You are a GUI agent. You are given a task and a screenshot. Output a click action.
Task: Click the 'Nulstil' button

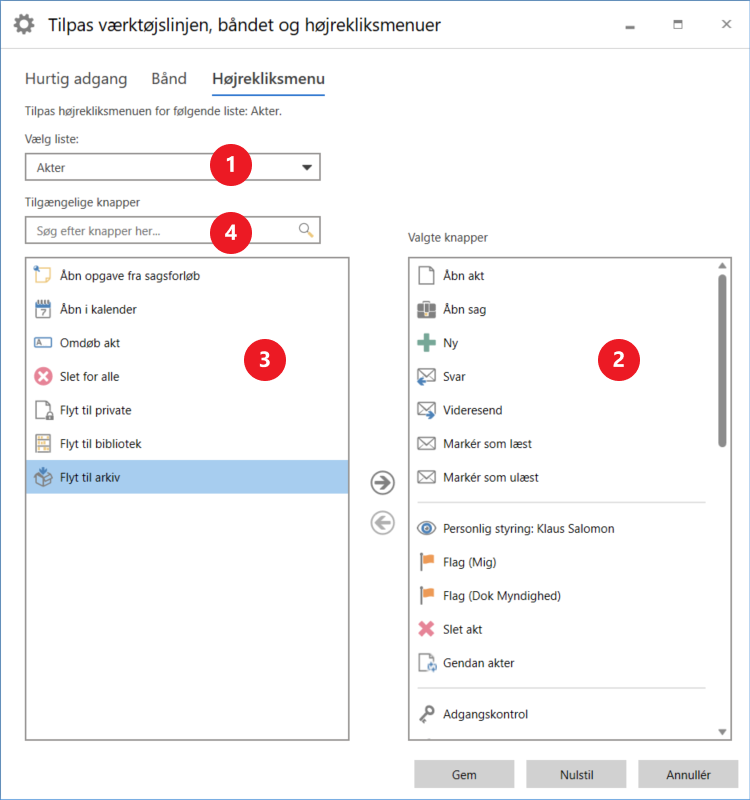(x=577, y=774)
